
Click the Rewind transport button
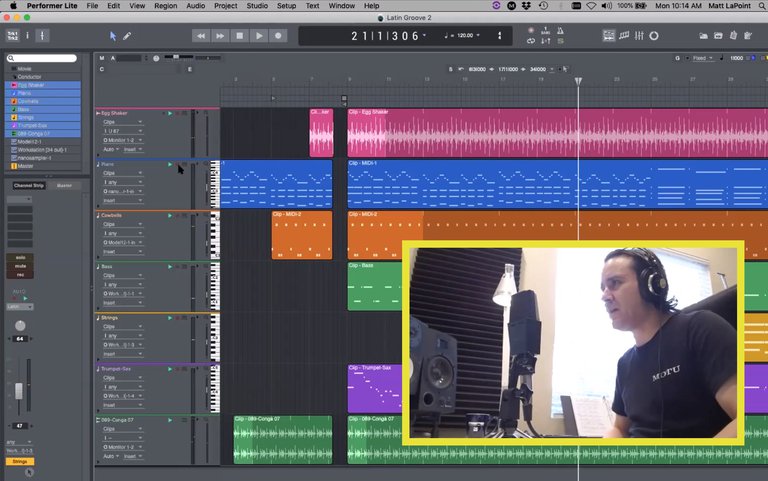click(201, 36)
